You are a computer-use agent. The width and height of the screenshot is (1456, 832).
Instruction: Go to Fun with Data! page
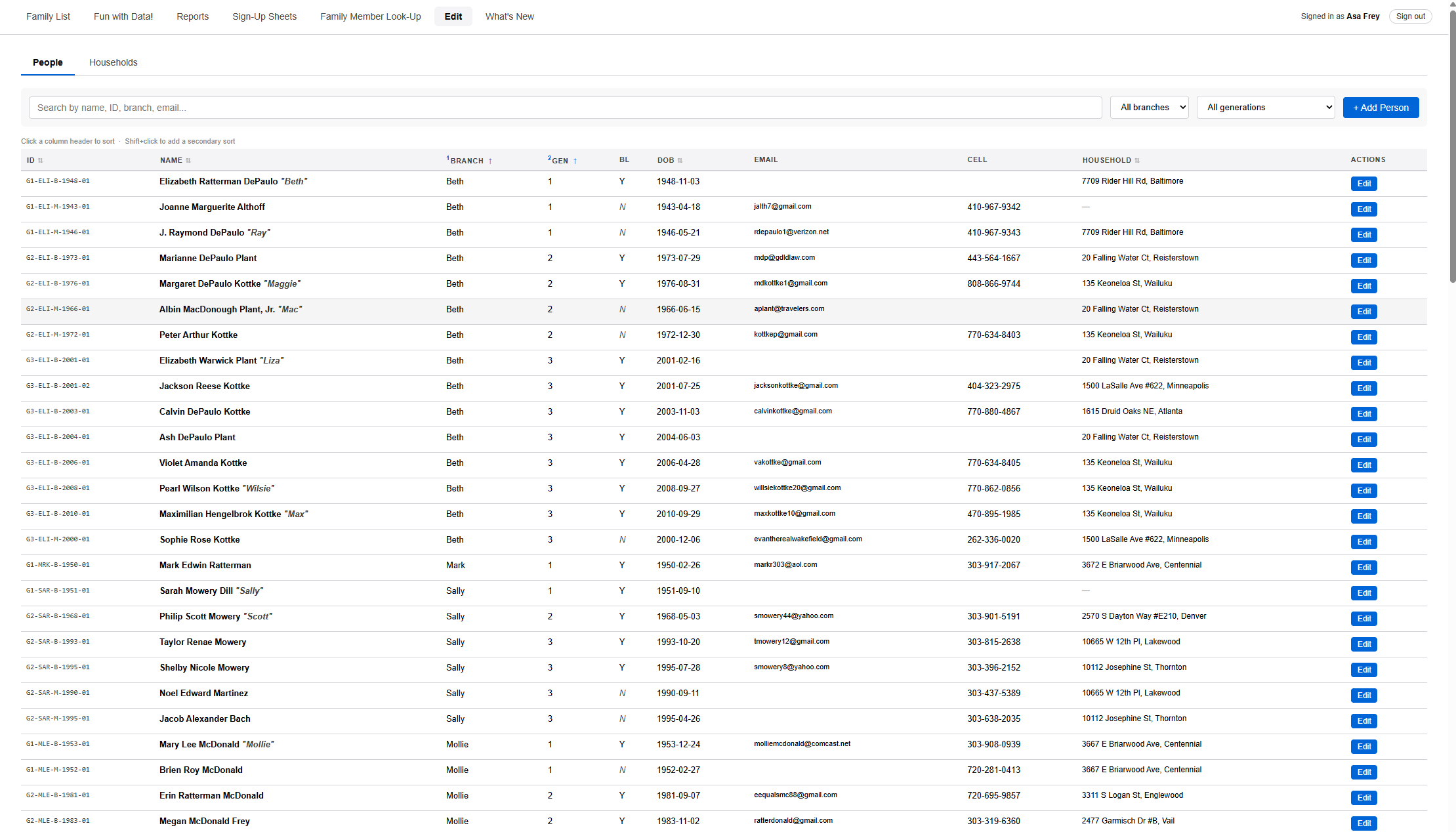123,16
